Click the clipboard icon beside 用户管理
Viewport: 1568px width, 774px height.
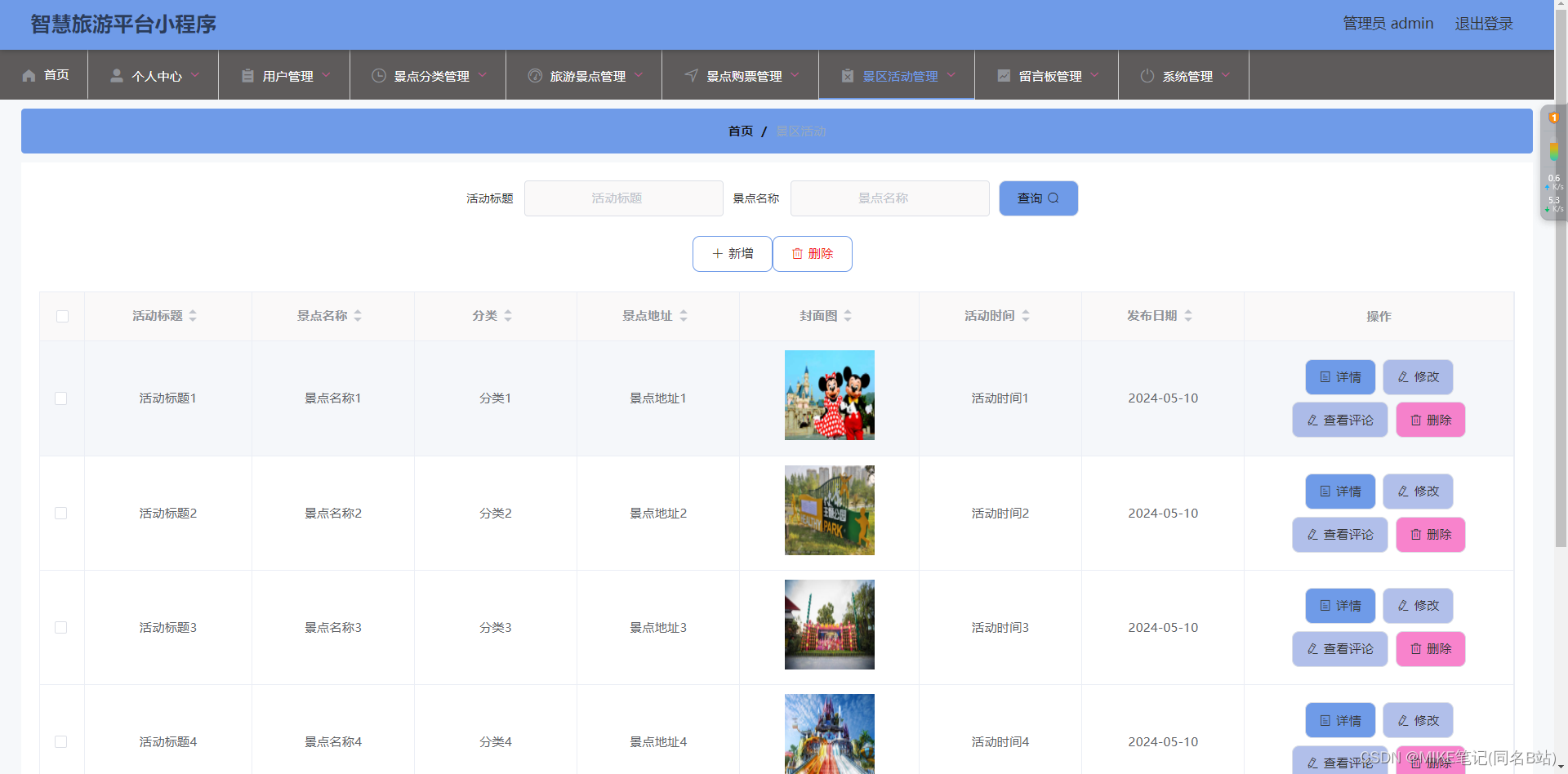coord(247,76)
